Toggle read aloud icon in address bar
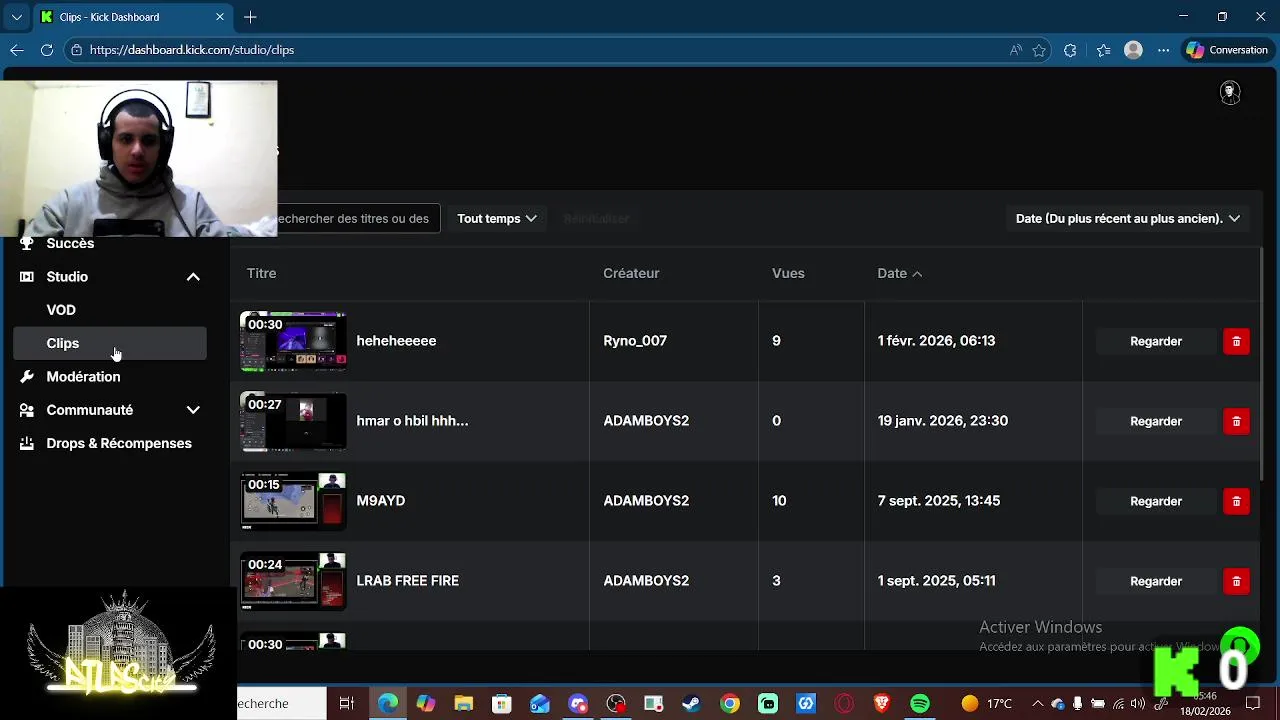The height and width of the screenshot is (720, 1280). [x=1016, y=50]
